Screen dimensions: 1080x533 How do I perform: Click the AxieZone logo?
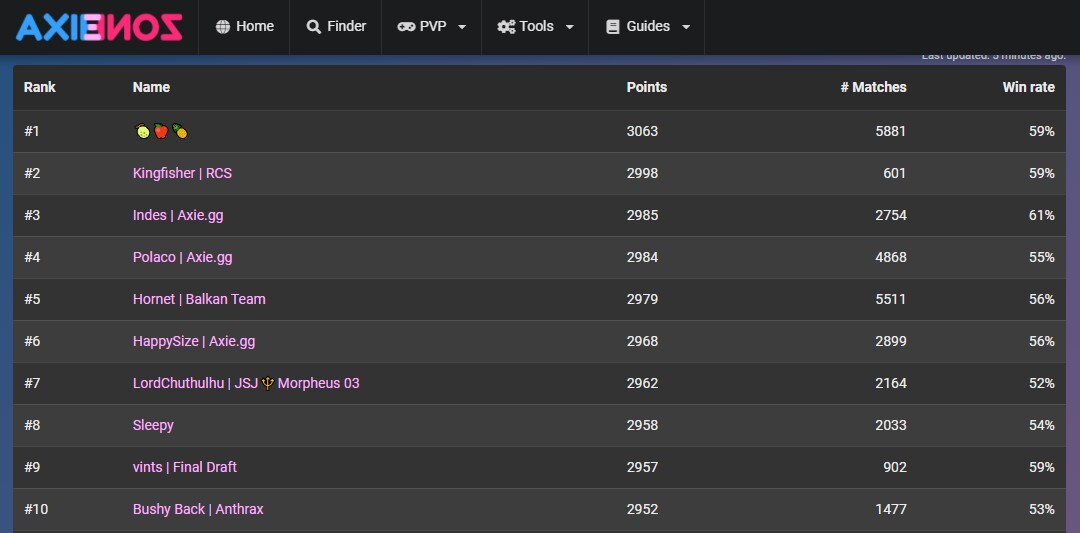(x=99, y=27)
